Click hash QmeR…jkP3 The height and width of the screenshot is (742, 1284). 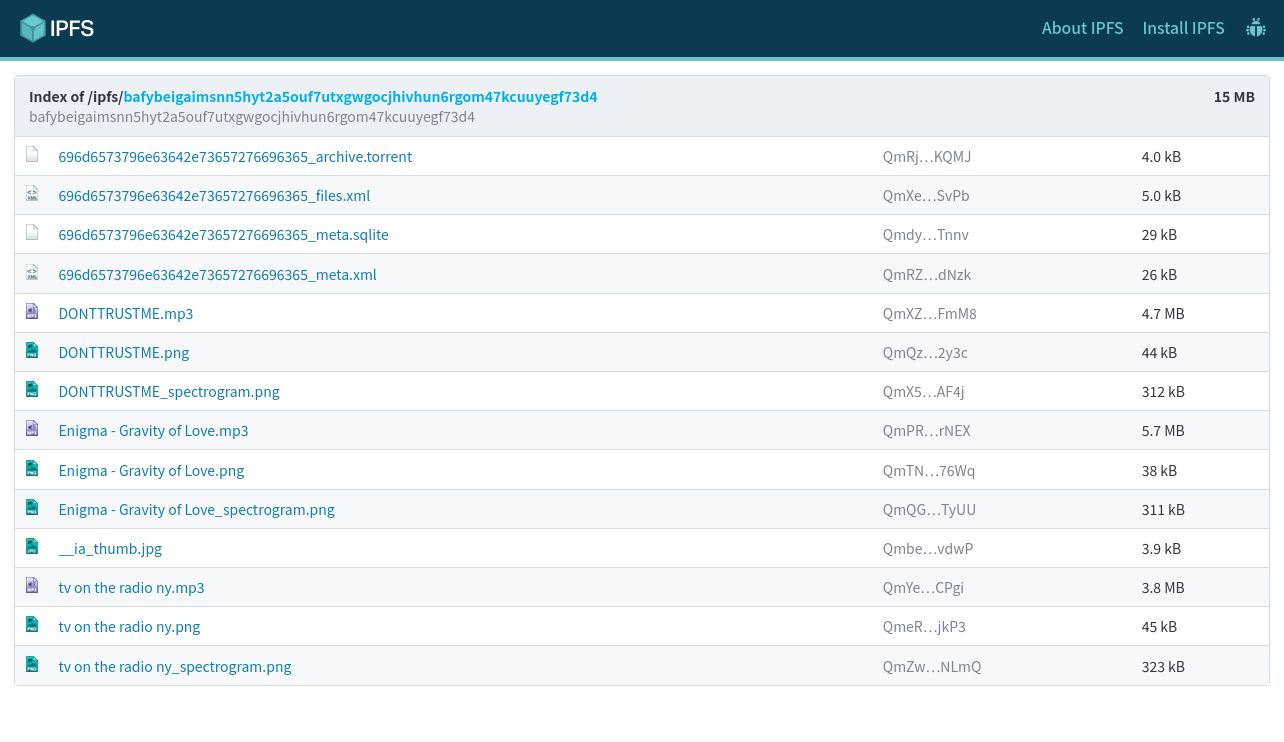pos(924,627)
